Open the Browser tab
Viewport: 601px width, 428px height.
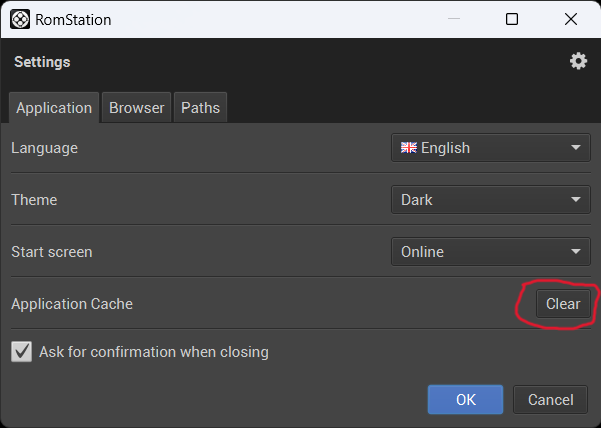point(136,108)
